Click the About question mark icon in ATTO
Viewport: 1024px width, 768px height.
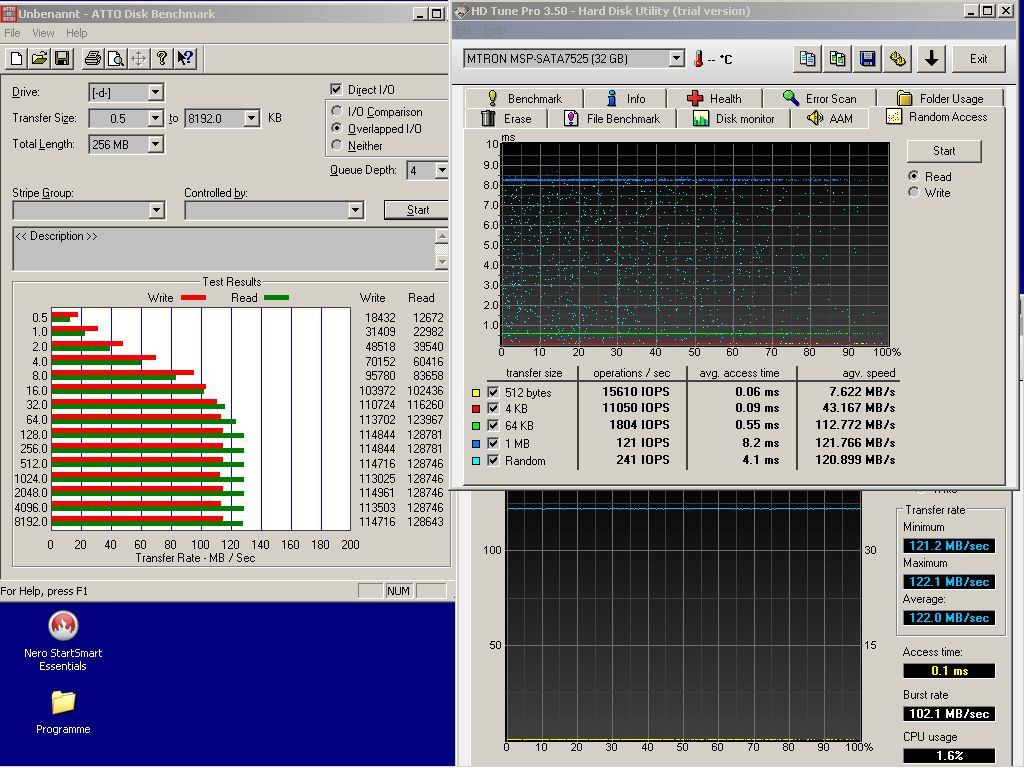(162, 59)
